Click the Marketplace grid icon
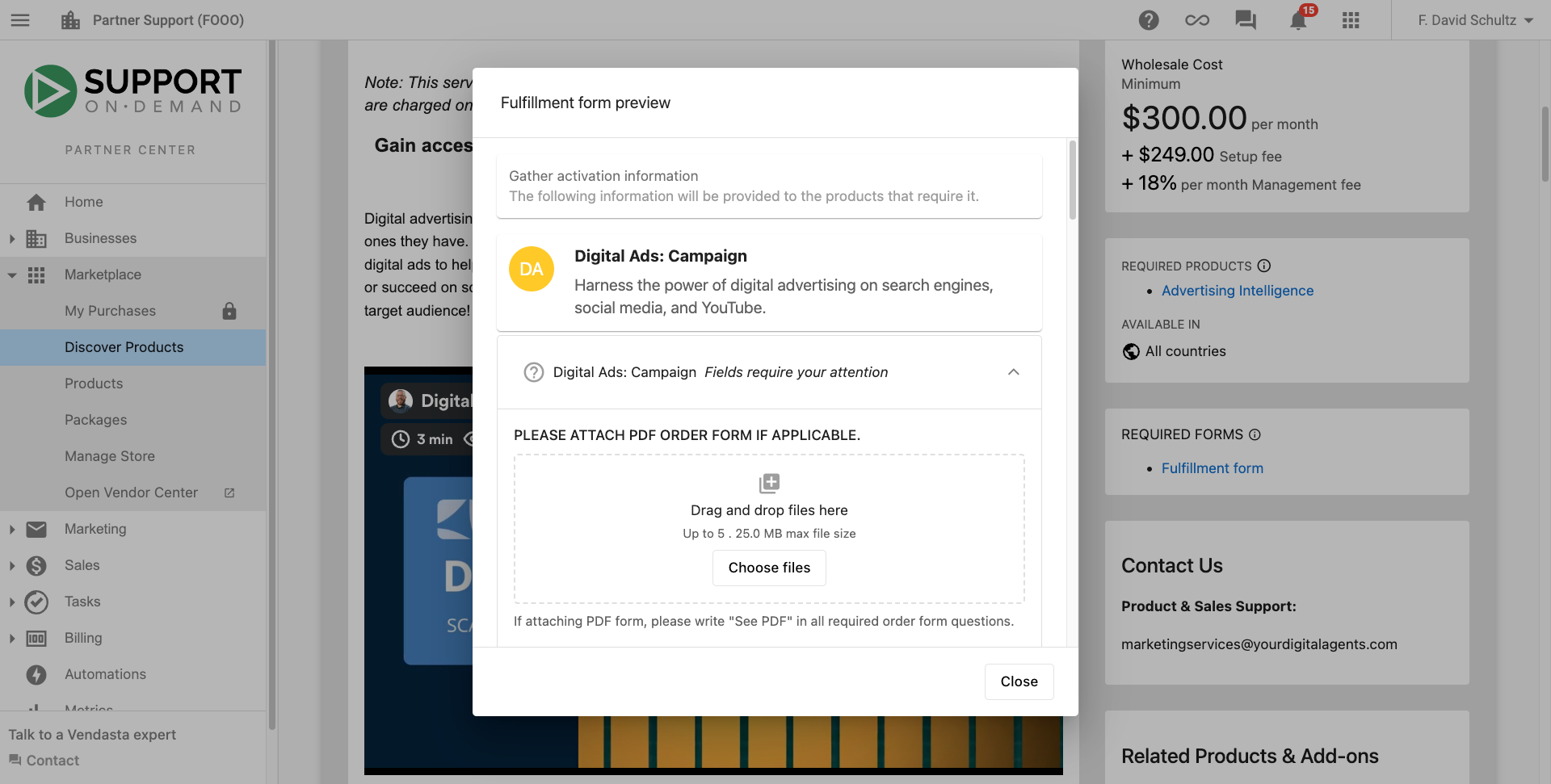The height and width of the screenshot is (784, 1551). pos(36,275)
